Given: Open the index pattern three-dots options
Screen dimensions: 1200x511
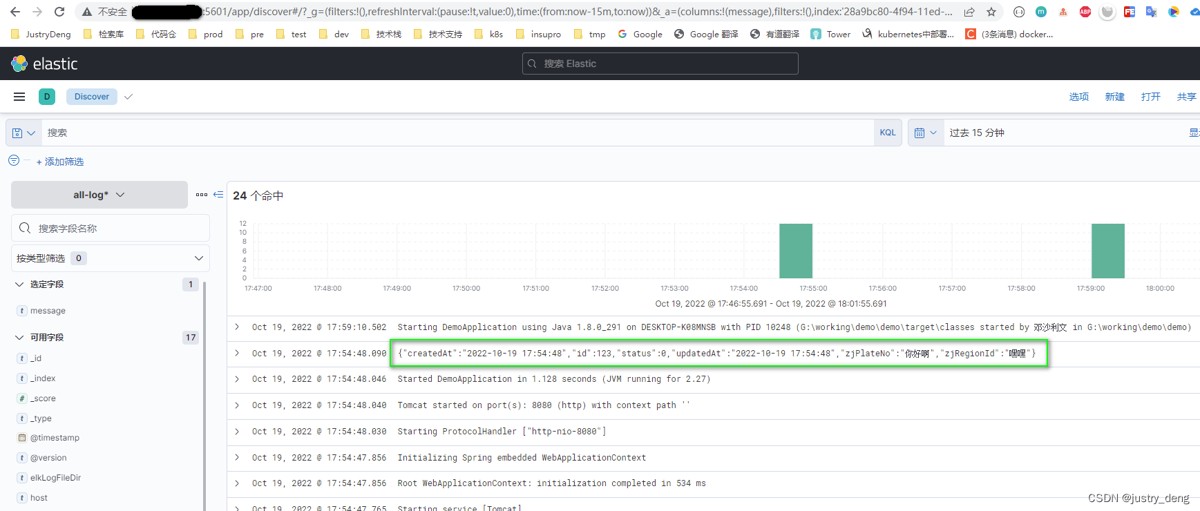Looking at the screenshot, I should 201,195.
